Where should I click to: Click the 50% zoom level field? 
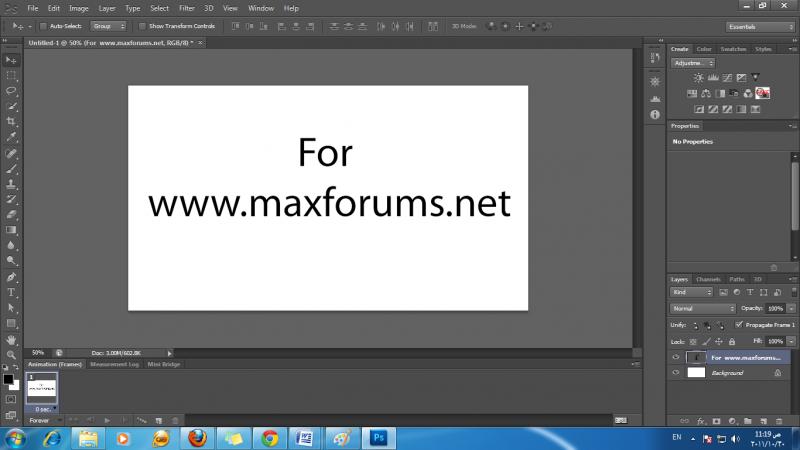[38, 353]
